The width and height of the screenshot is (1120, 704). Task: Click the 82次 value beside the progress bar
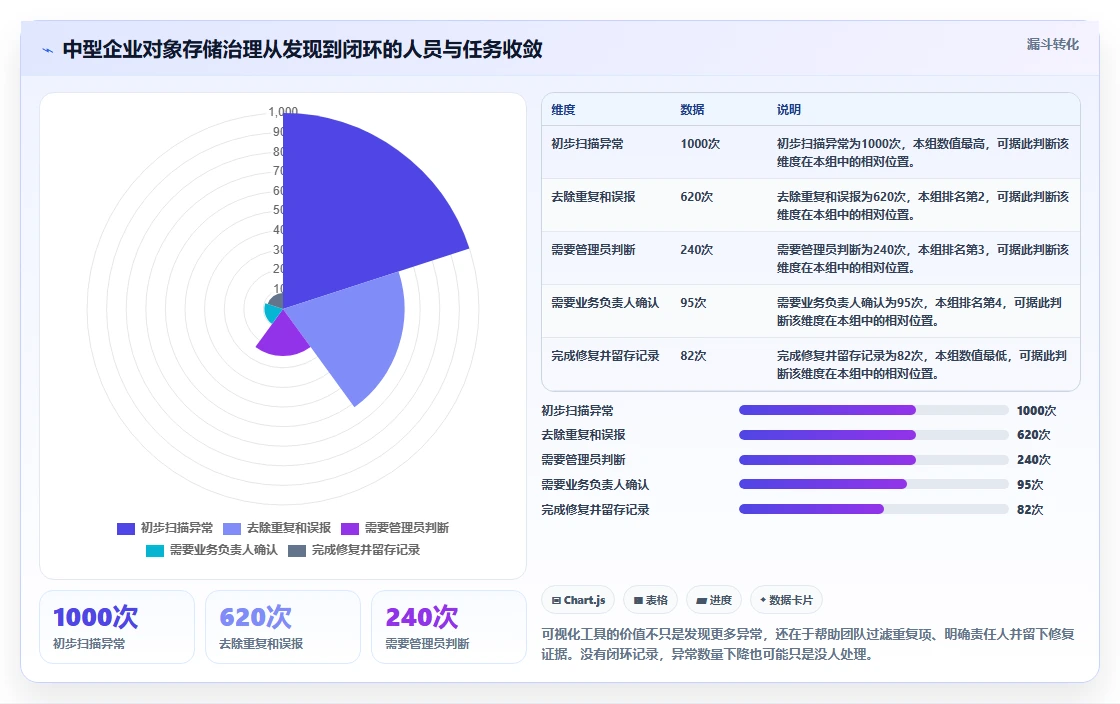1030,510
